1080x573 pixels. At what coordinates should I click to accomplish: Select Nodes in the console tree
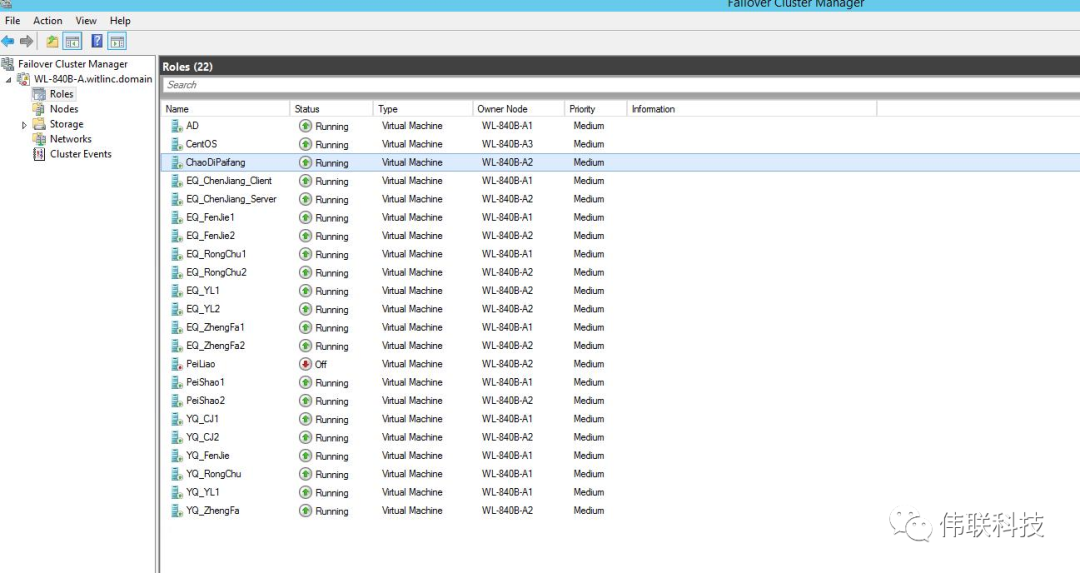(63, 109)
